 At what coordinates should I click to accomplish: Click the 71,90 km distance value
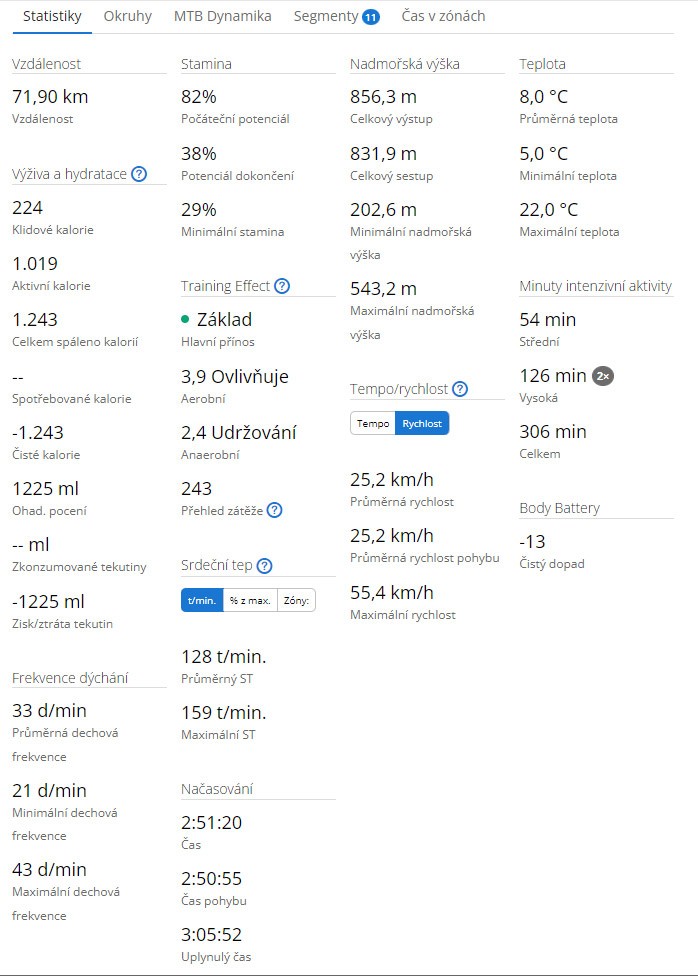click(x=49, y=96)
